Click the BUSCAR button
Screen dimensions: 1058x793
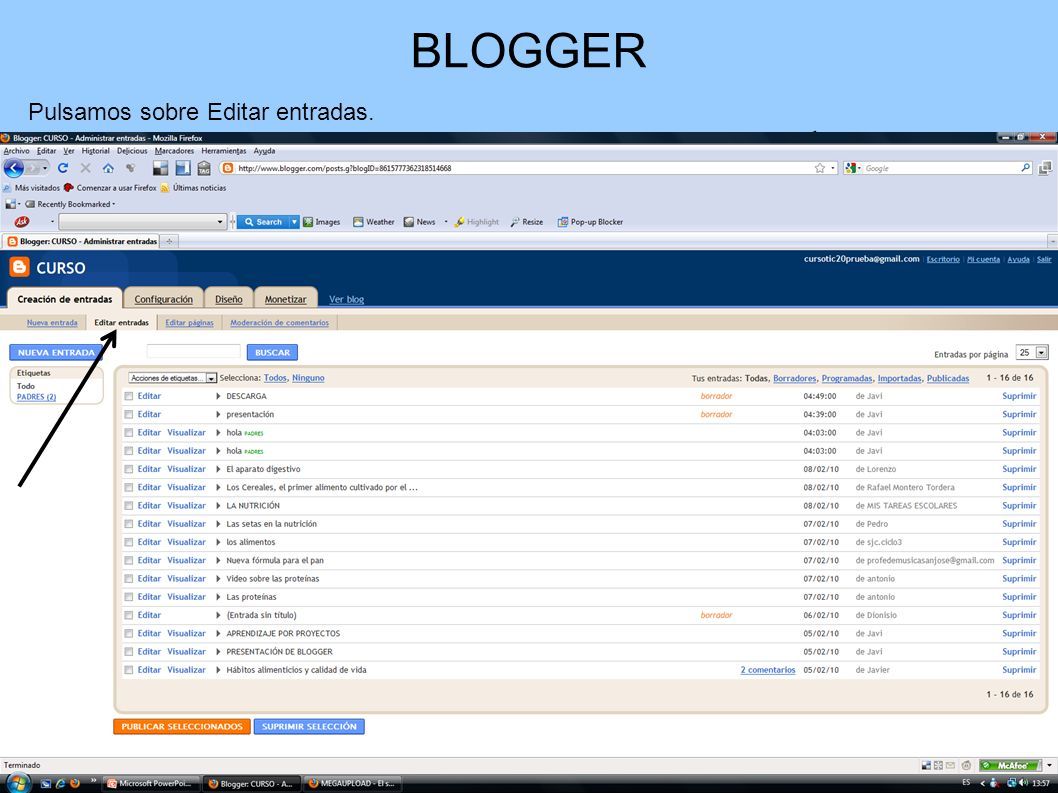coord(273,352)
